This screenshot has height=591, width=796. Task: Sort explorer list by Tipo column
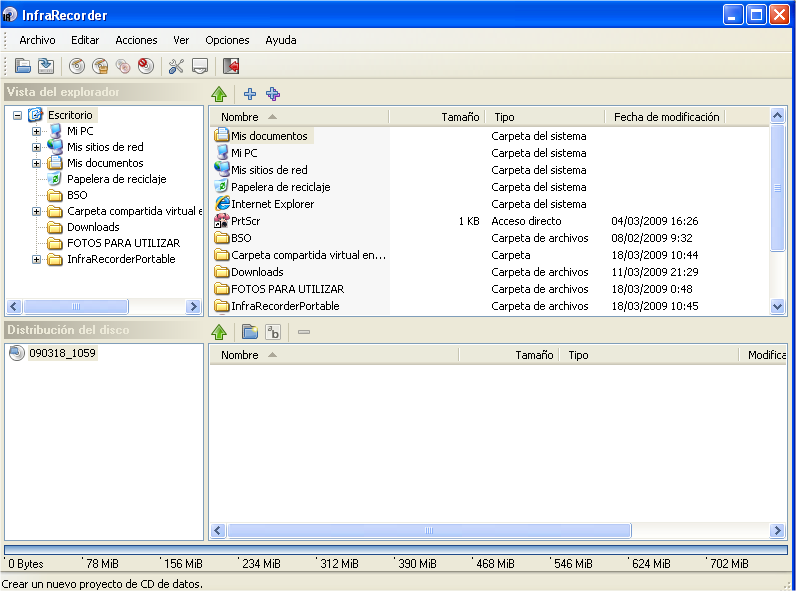pyautogui.click(x=545, y=117)
